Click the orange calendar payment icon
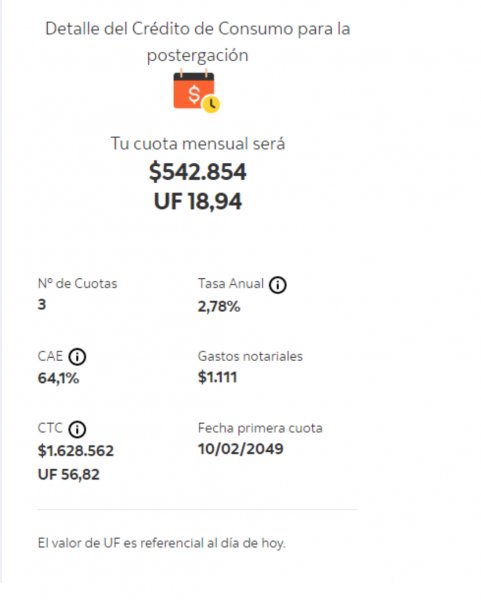This screenshot has width=481, height=600. (197, 92)
